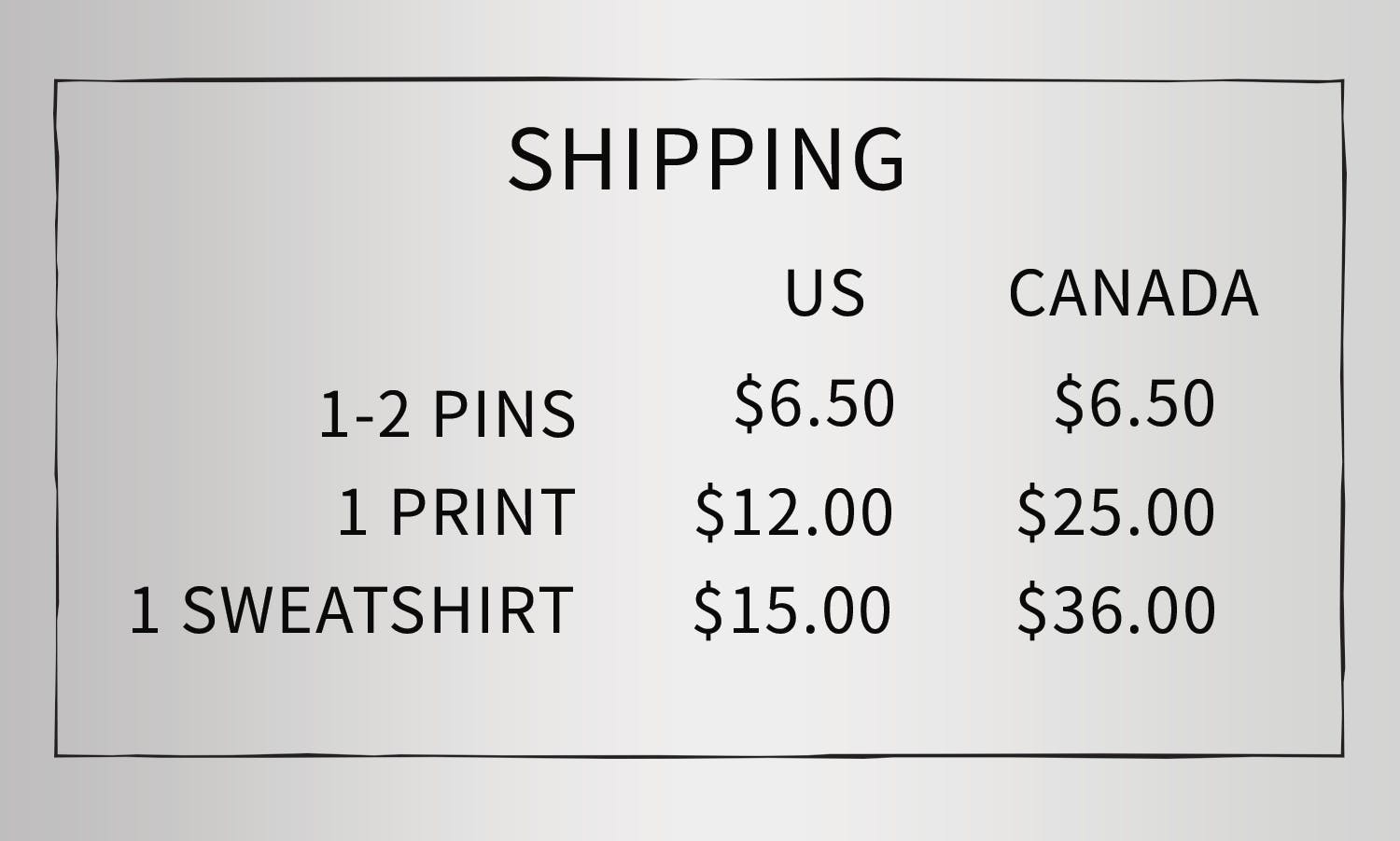Select the $25.00 Canada print price
This screenshot has height=841, width=1400.
click(1115, 512)
